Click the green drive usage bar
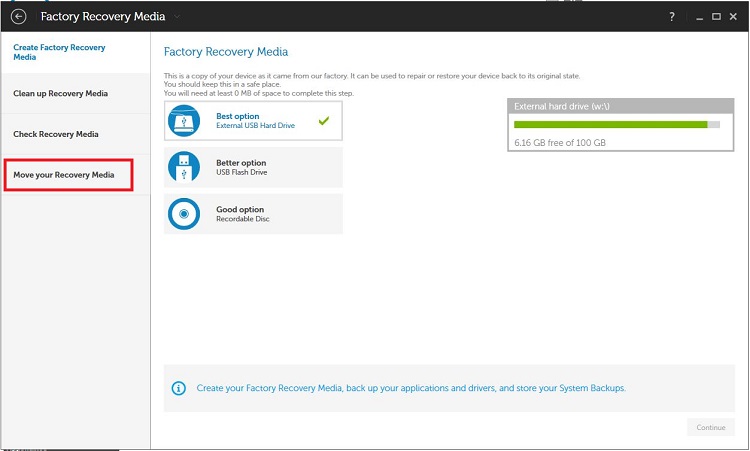Viewport: 750px width, 451px height. [617, 124]
